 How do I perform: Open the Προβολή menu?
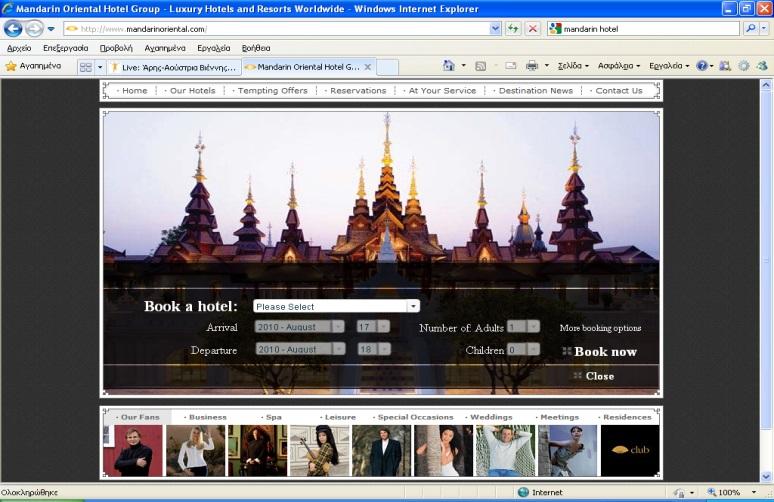pyautogui.click(x=116, y=48)
